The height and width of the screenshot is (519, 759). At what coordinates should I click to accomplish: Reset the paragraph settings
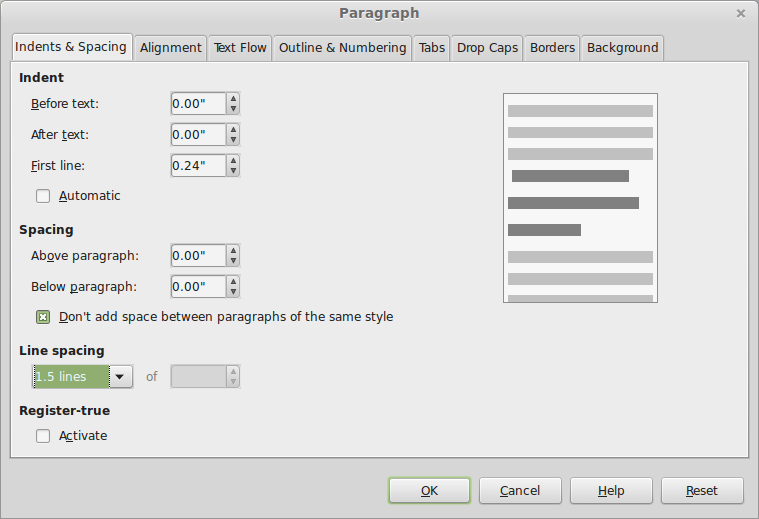(x=702, y=491)
